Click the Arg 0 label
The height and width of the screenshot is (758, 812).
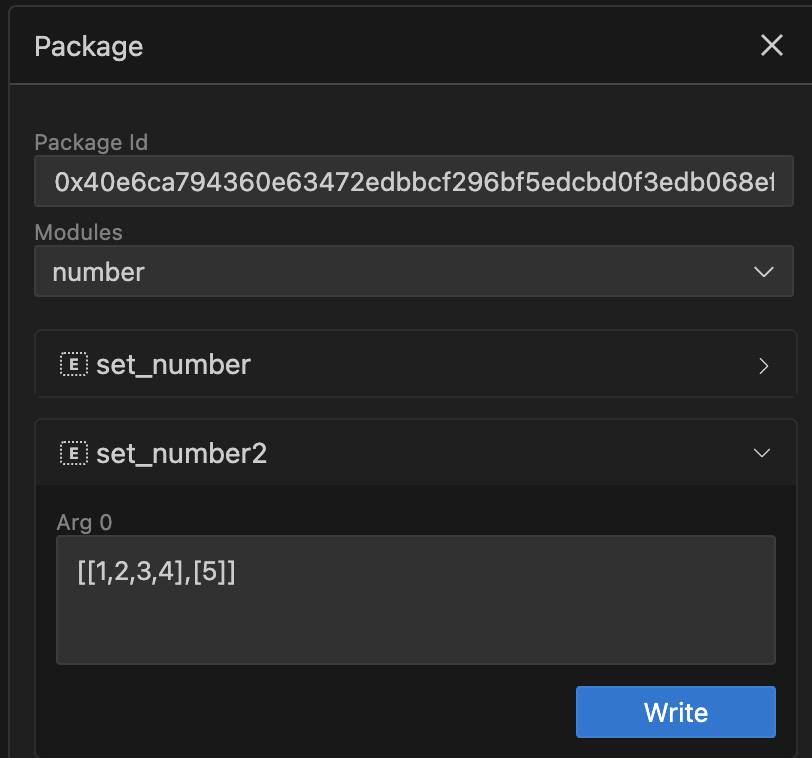click(82, 522)
